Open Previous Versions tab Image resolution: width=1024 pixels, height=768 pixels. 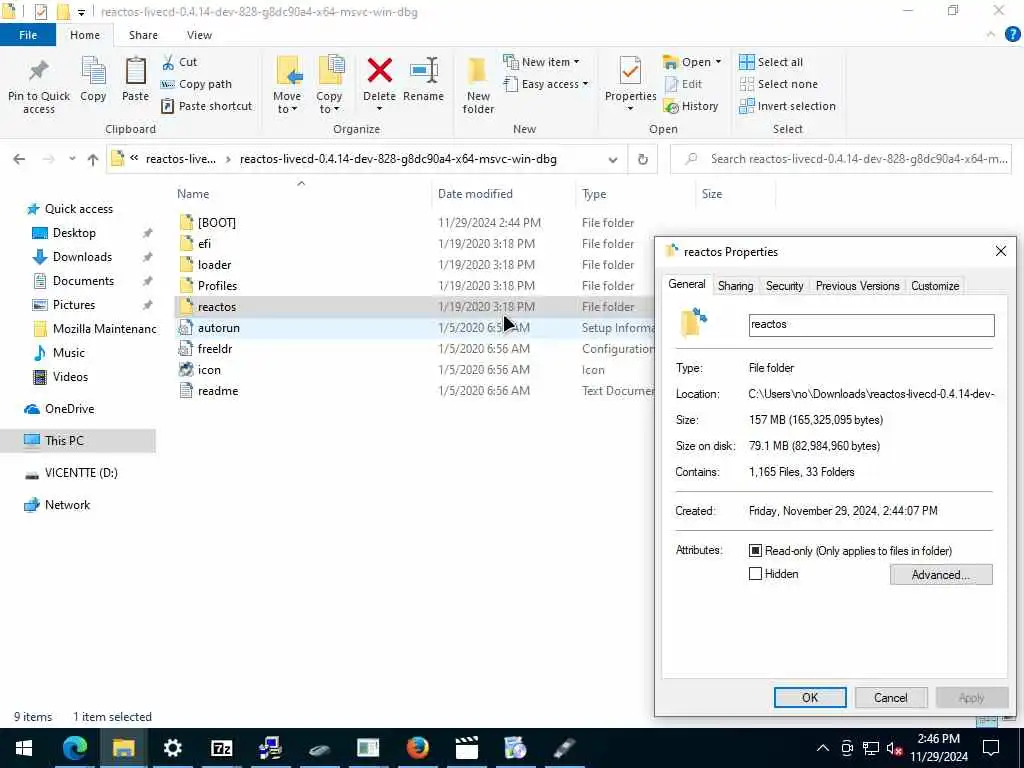857,285
